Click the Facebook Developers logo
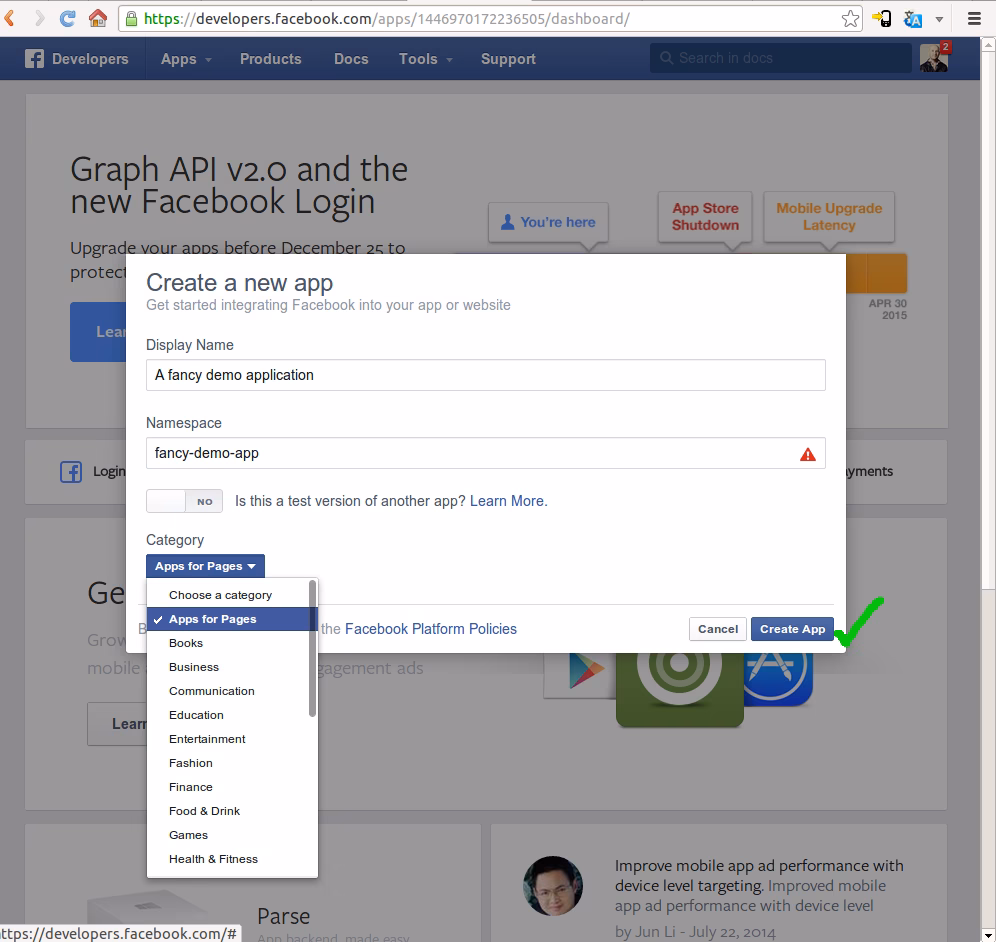The width and height of the screenshot is (996, 942). tap(77, 59)
